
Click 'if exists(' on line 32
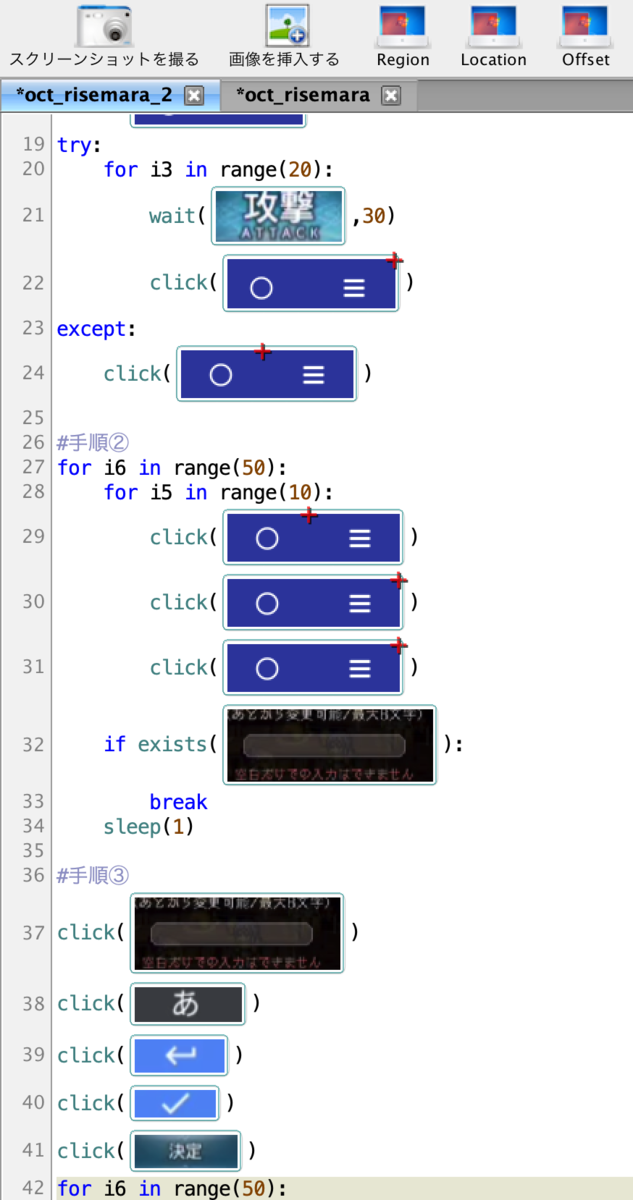160,745
